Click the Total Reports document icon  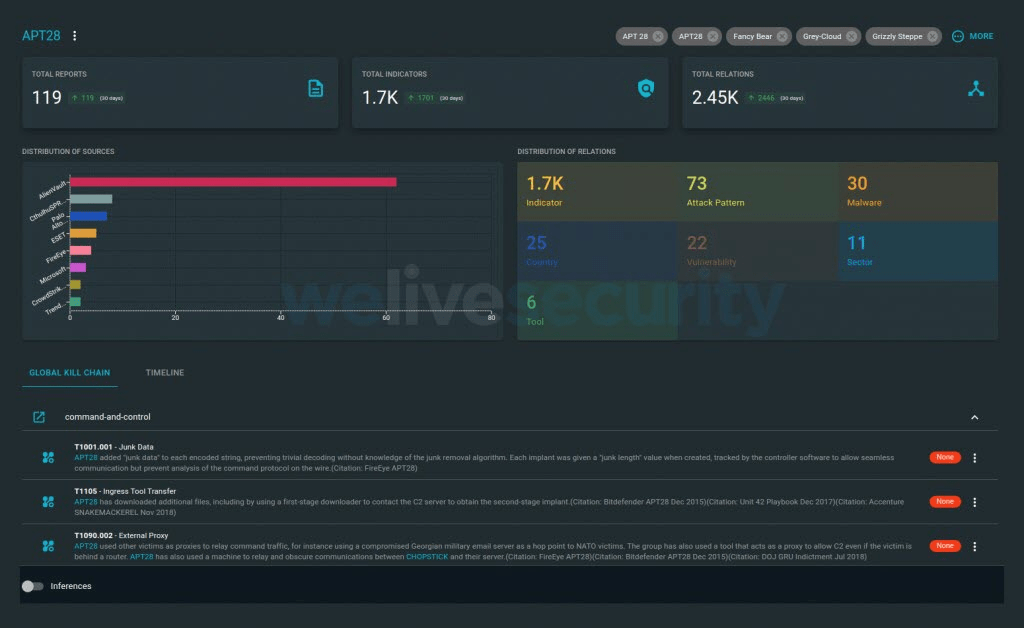[x=316, y=89]
